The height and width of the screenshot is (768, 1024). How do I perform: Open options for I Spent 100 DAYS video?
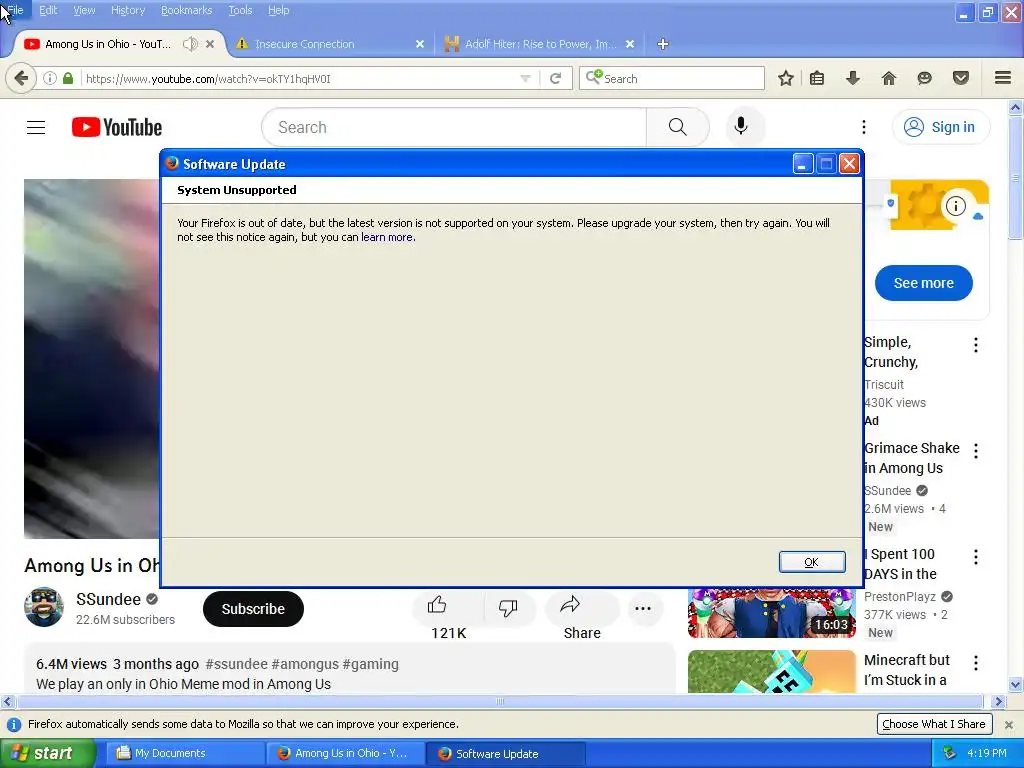click(x=976, y=557)
